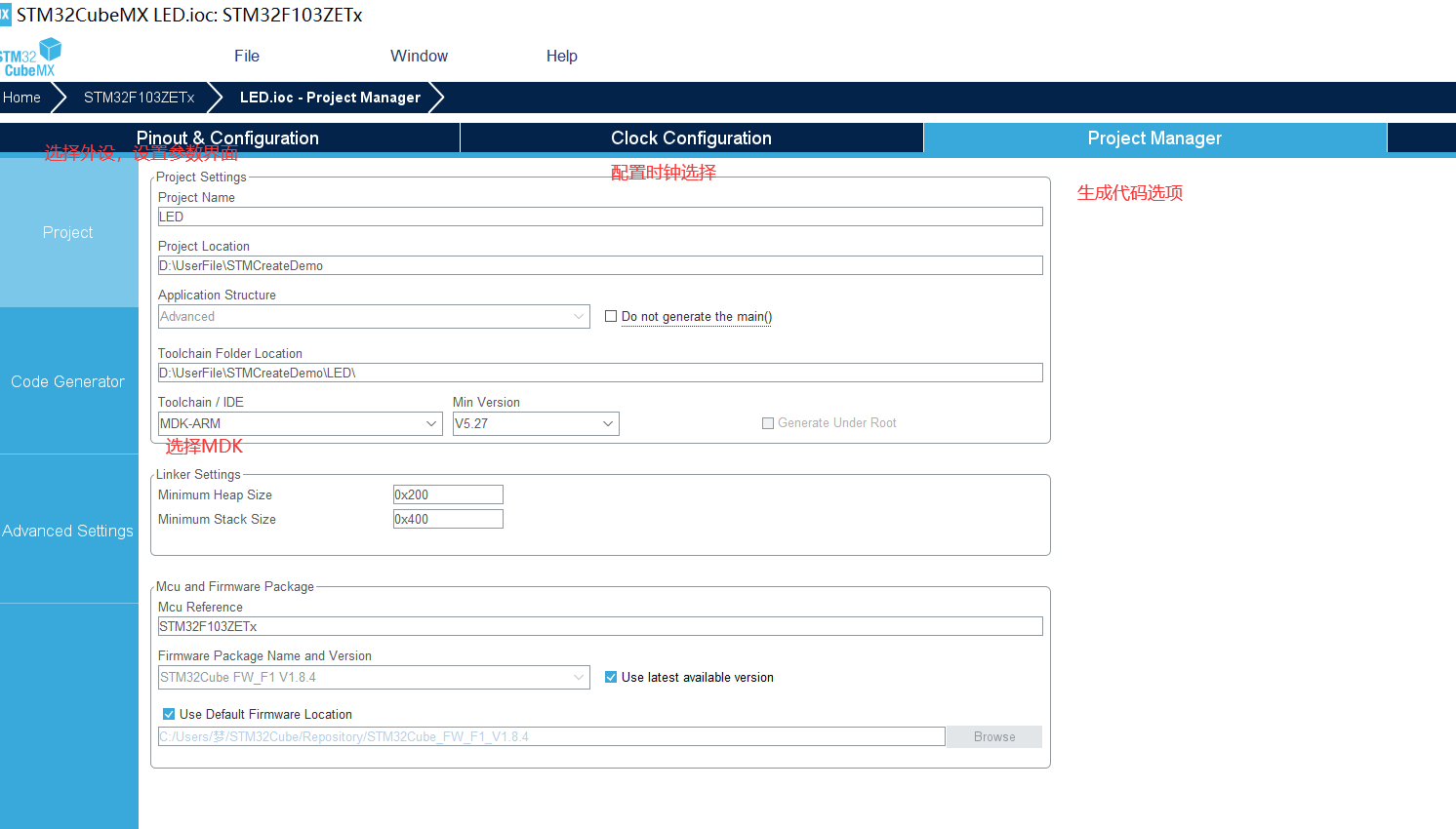Open the Application Structure dropdown
The width and height of the screenshot is (1456, 829).
pos(374,316)
